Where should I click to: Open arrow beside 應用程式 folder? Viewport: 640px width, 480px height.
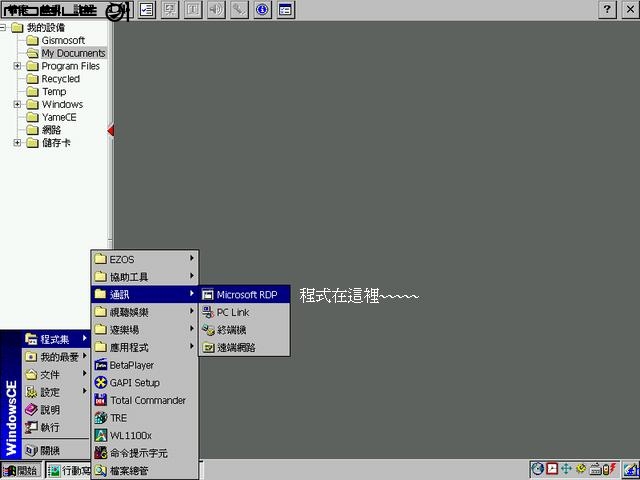point(191,346)
